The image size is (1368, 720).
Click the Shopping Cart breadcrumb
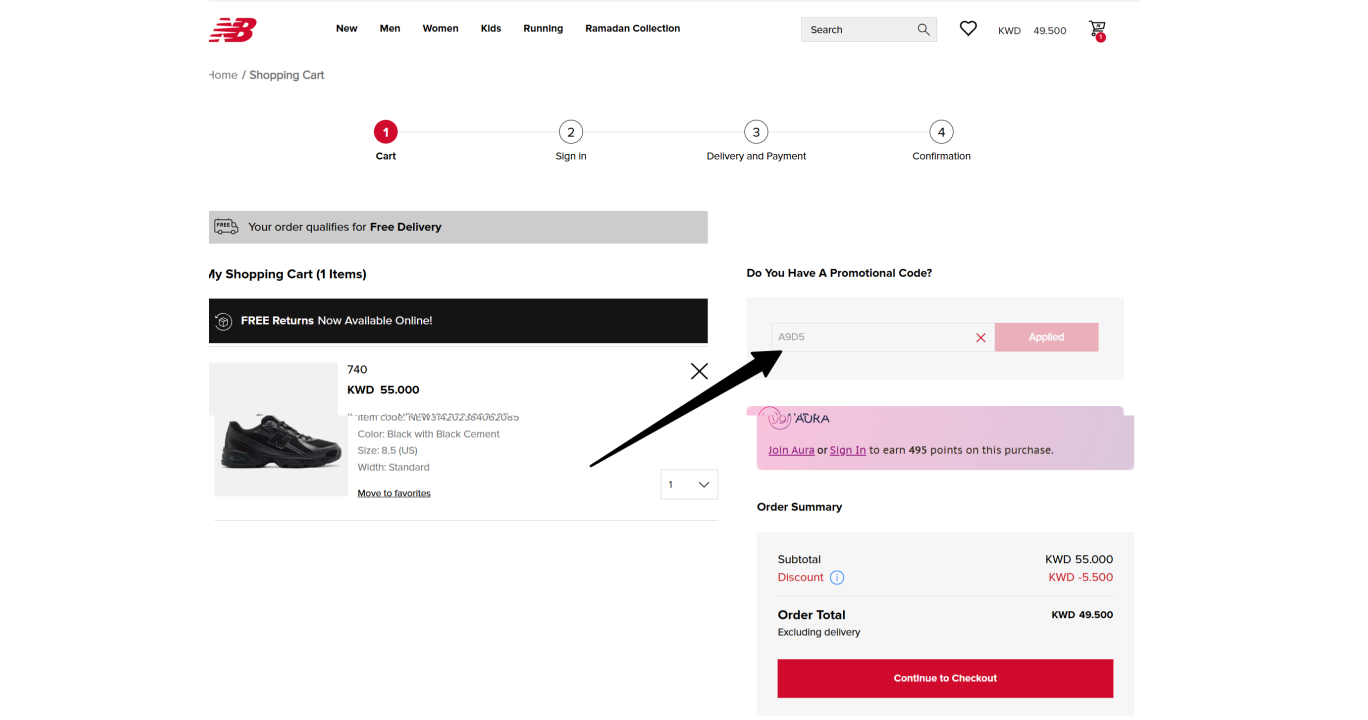[x=287, y=75]
